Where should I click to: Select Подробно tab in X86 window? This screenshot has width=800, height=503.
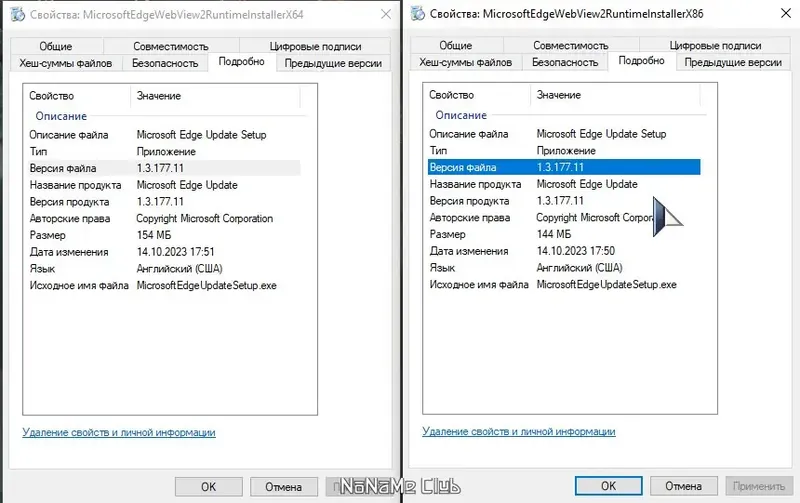[641, 61]
